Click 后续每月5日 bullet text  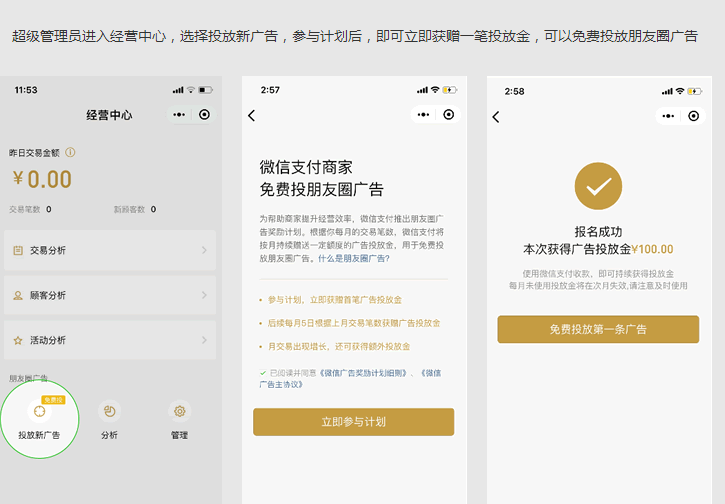[354, 323]
